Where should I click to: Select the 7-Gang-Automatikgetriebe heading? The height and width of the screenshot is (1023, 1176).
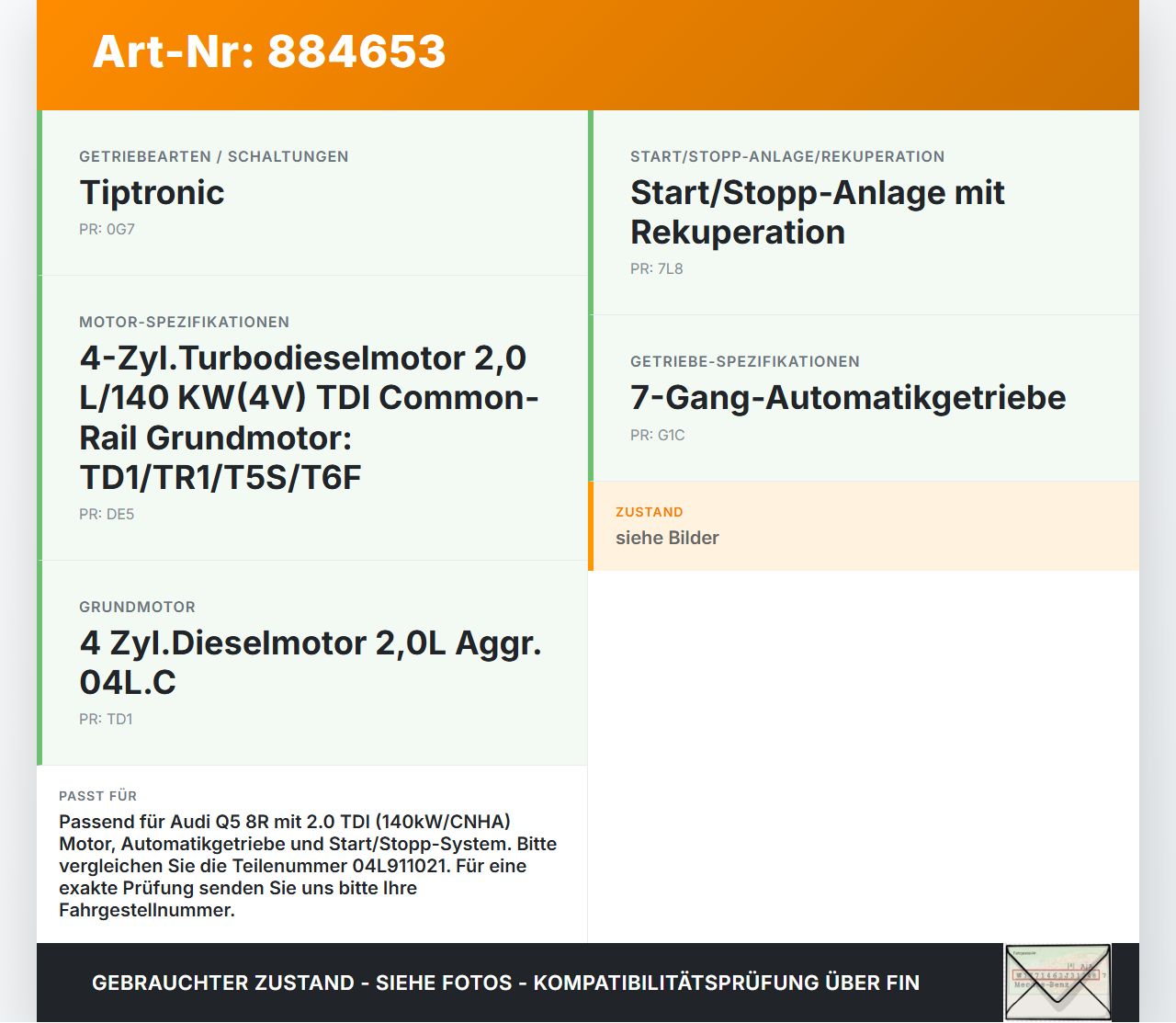coord(848,397)
